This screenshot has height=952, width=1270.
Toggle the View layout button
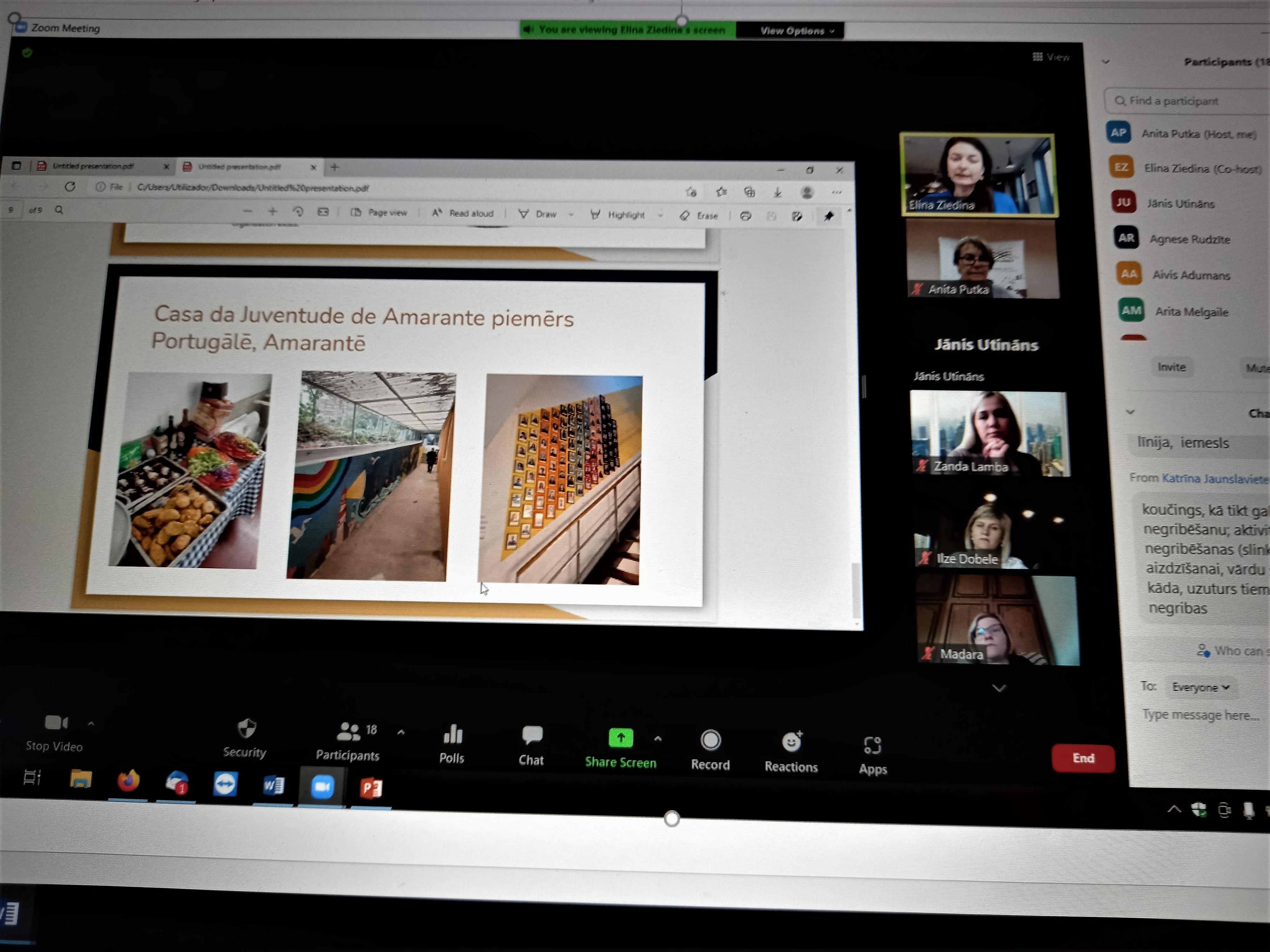point(1051,57)
